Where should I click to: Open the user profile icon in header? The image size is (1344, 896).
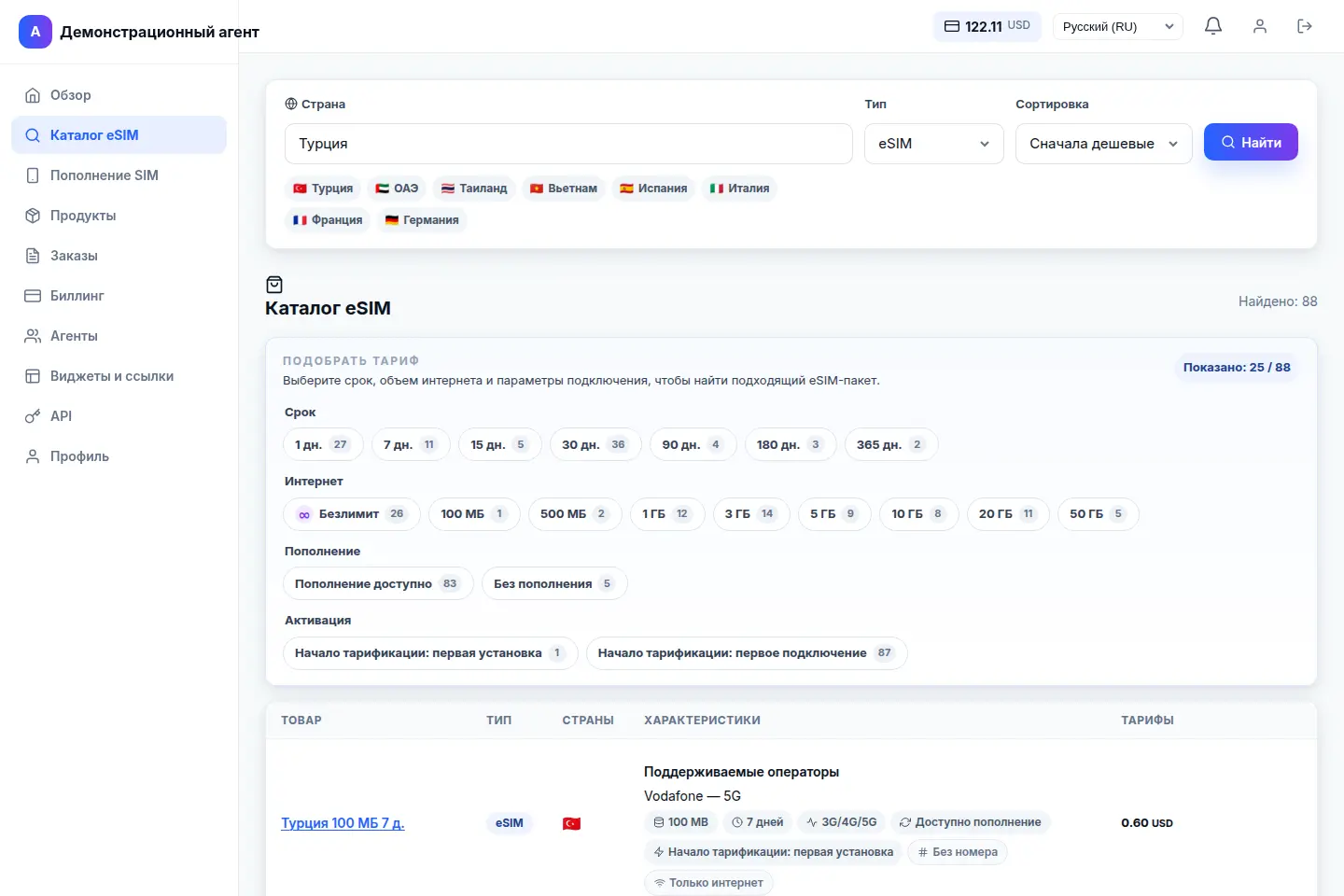[x=1260, y=26]
